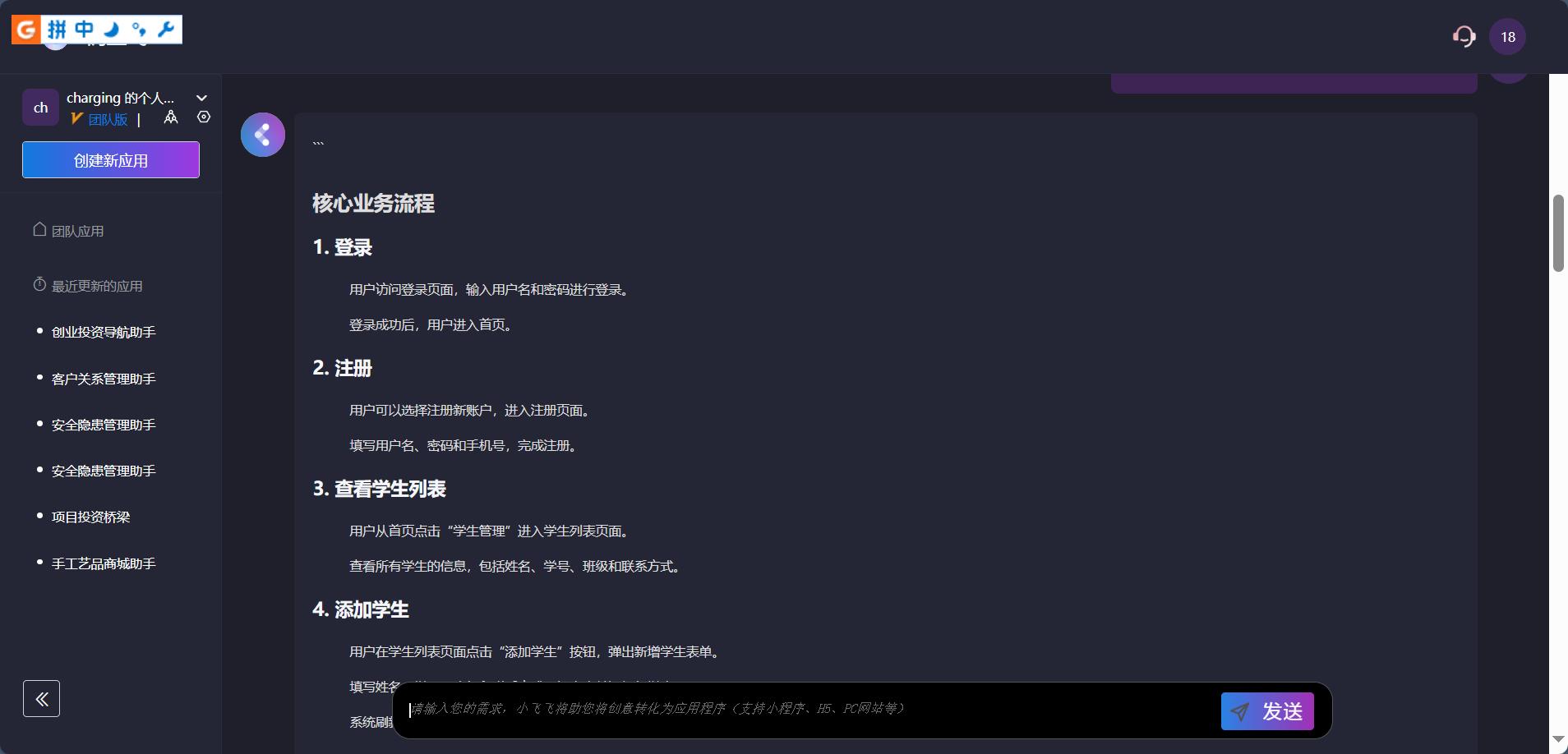
Task: Click the 2. 注册 heading
Action: (343, 368)
